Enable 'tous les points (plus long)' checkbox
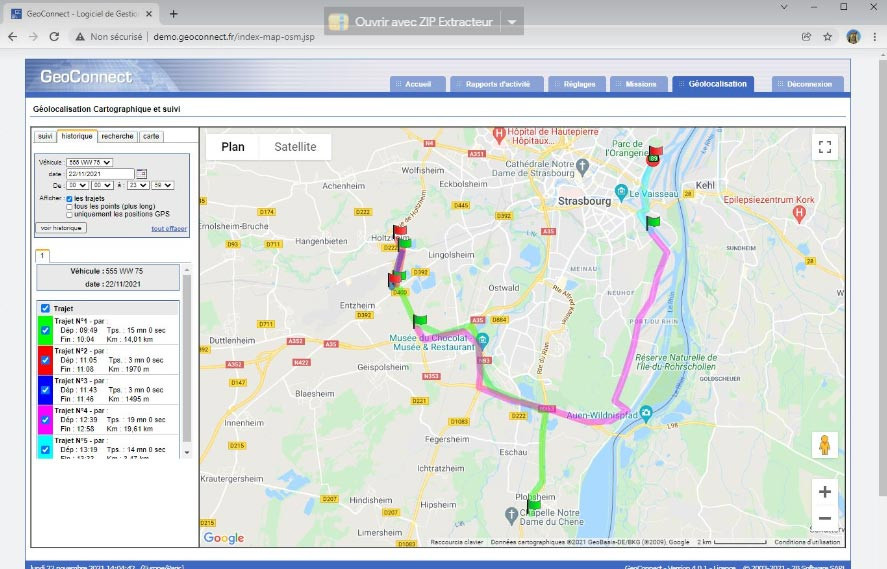The height and width of the screenshot is (569, 887). 69,206
